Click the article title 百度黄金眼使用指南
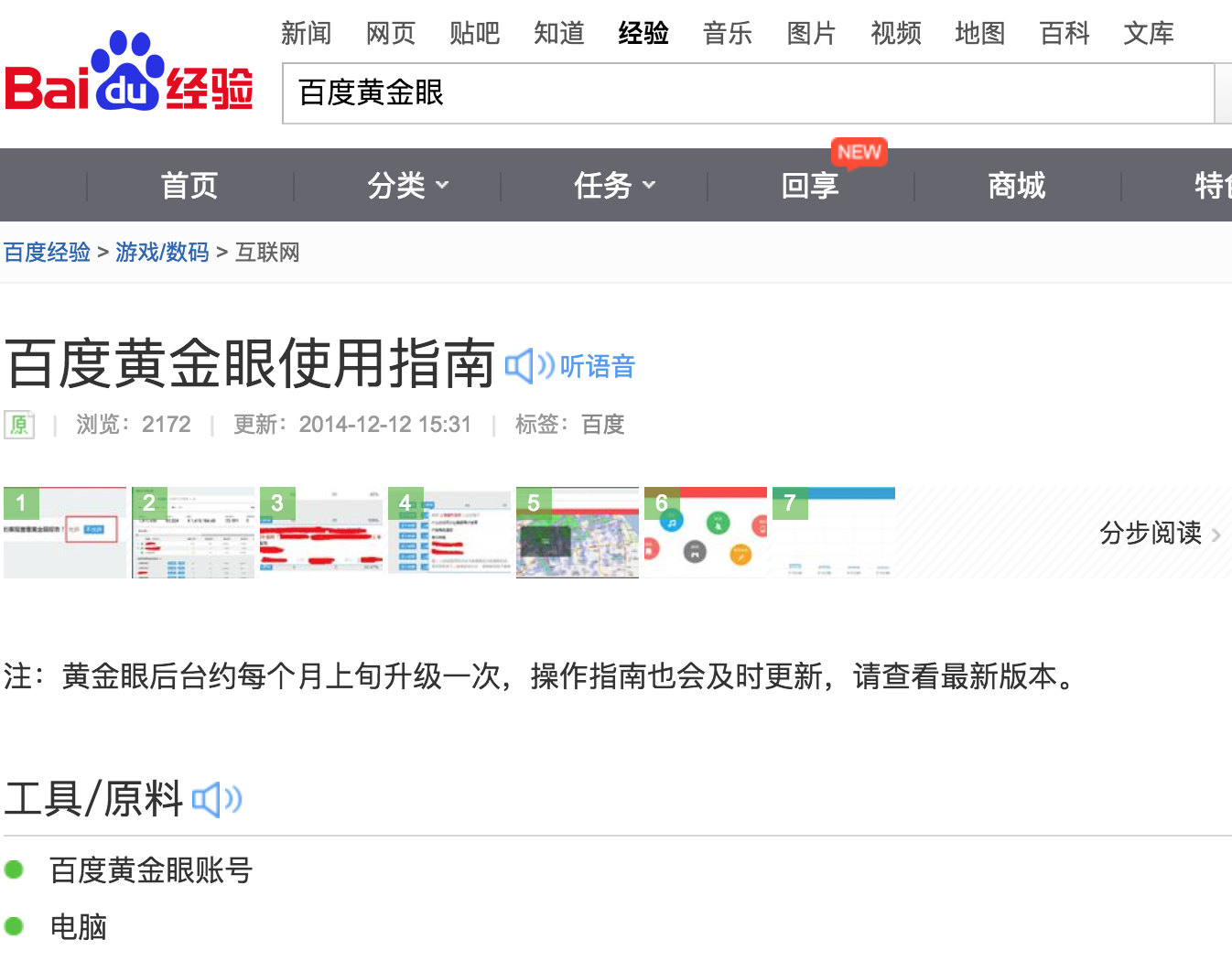The height and width of the screenshot is (972, 1232). coord(250,363)
